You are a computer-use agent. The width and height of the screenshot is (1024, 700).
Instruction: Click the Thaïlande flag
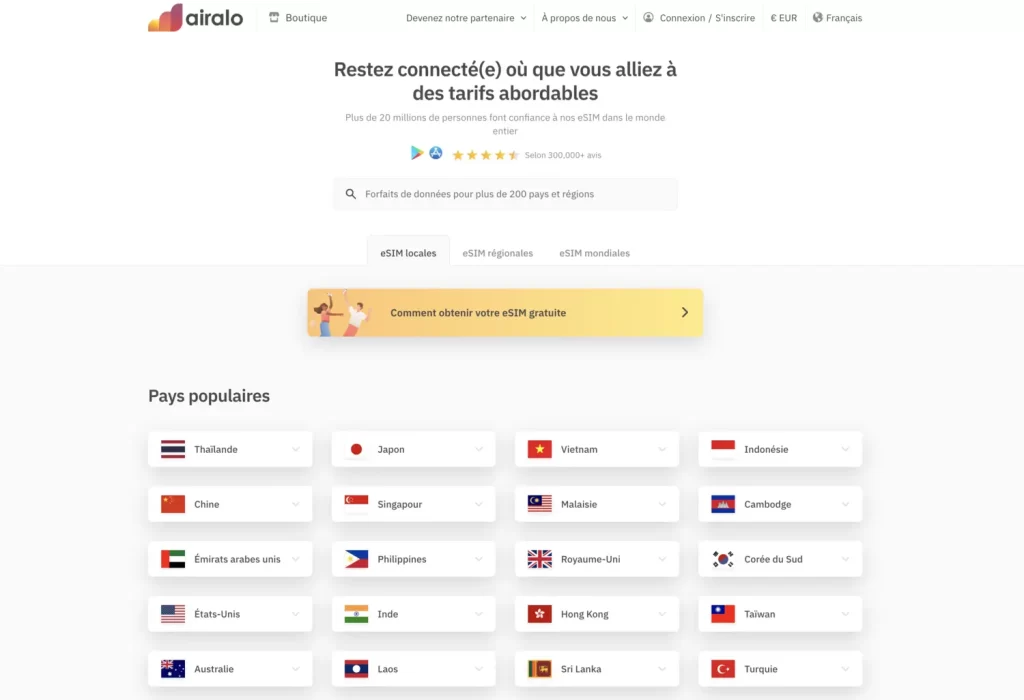coord(173,449)
